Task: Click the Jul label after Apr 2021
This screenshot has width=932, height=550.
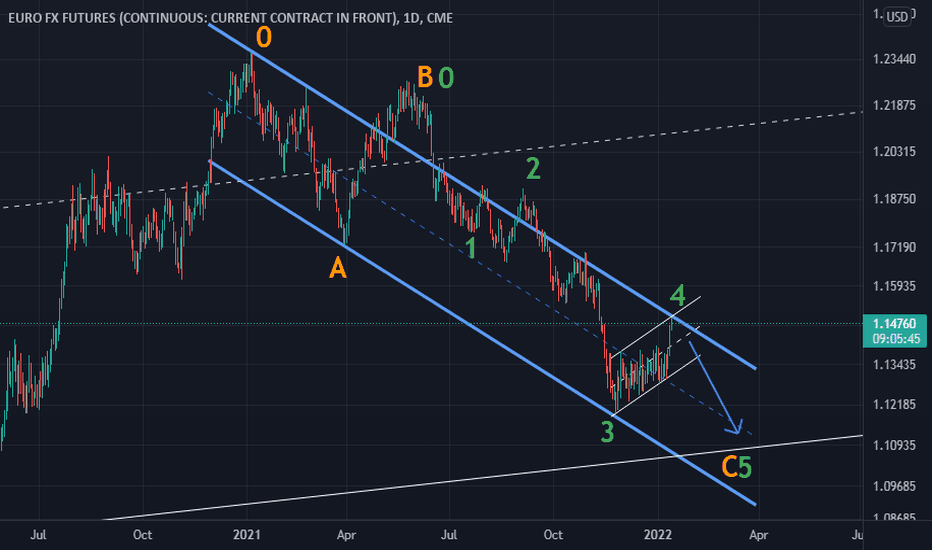Action: pyautogui.click(x=449, y=535)
